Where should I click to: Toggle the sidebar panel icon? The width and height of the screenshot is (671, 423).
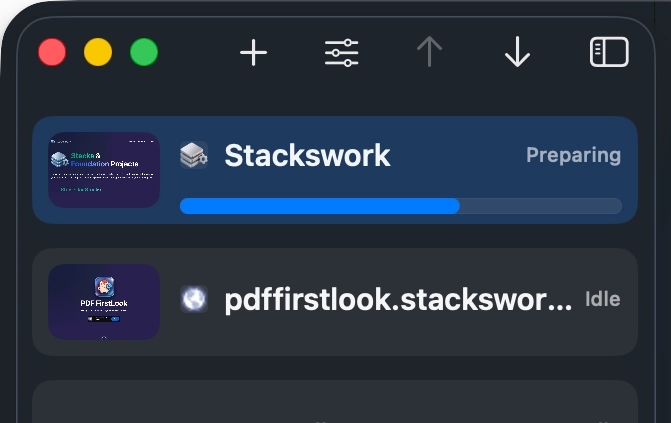609,52
